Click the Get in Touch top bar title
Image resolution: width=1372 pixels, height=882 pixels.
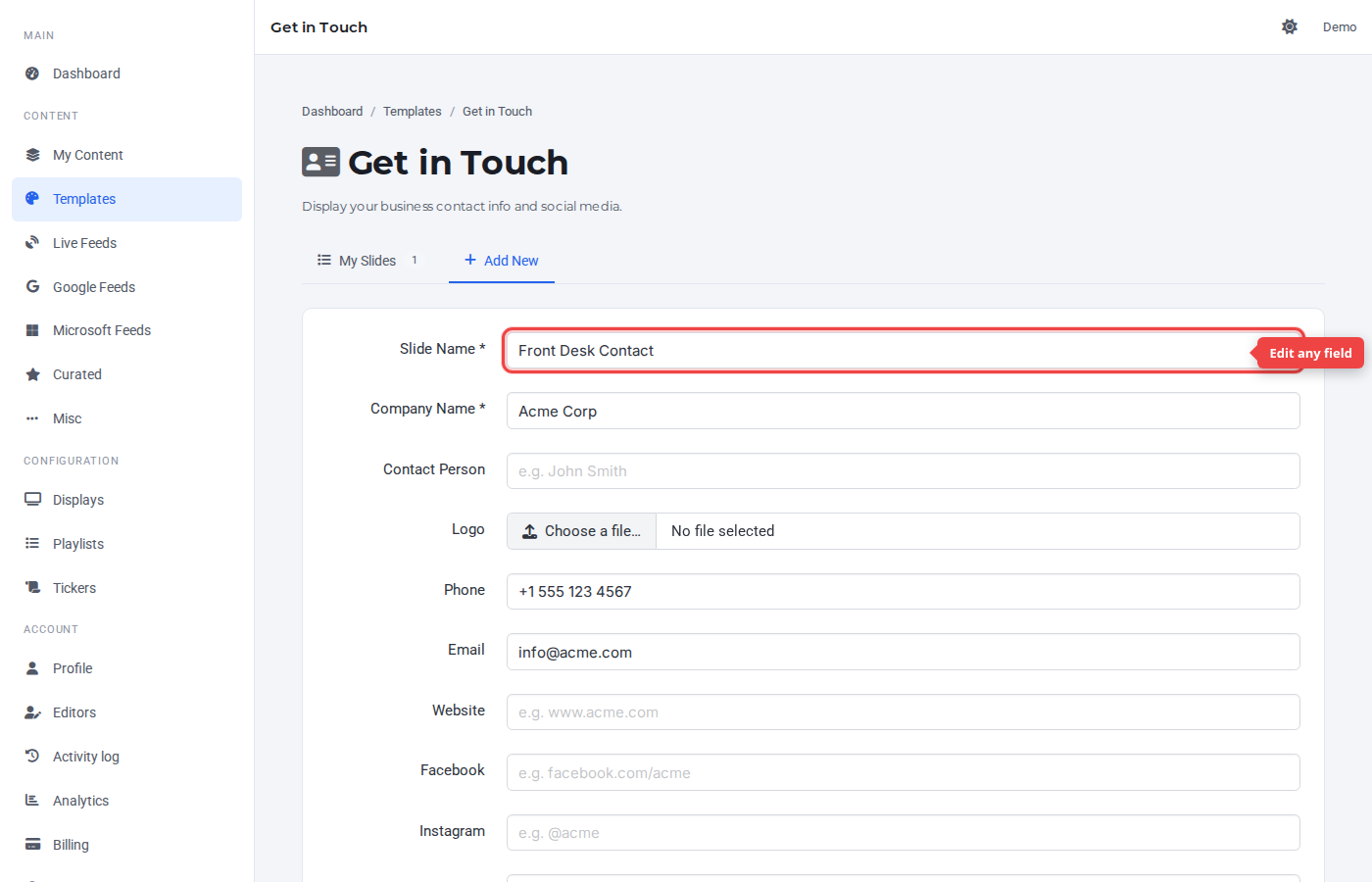pos(319,27)
